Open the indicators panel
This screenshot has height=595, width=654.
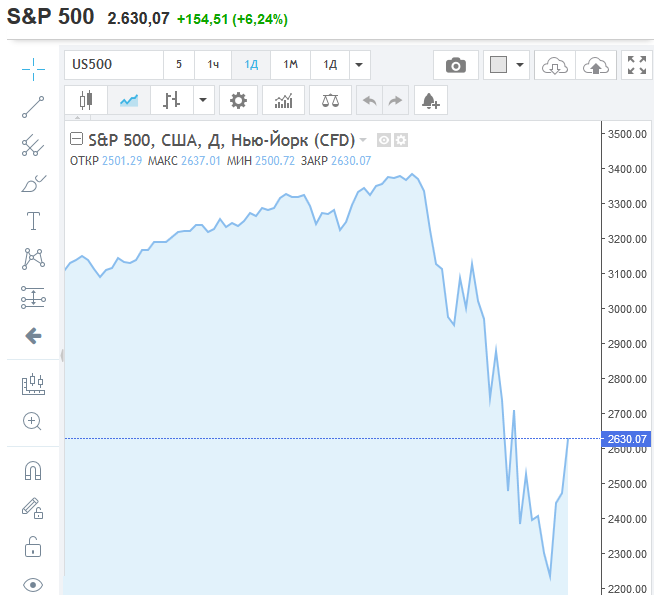(x=283, y=100)
